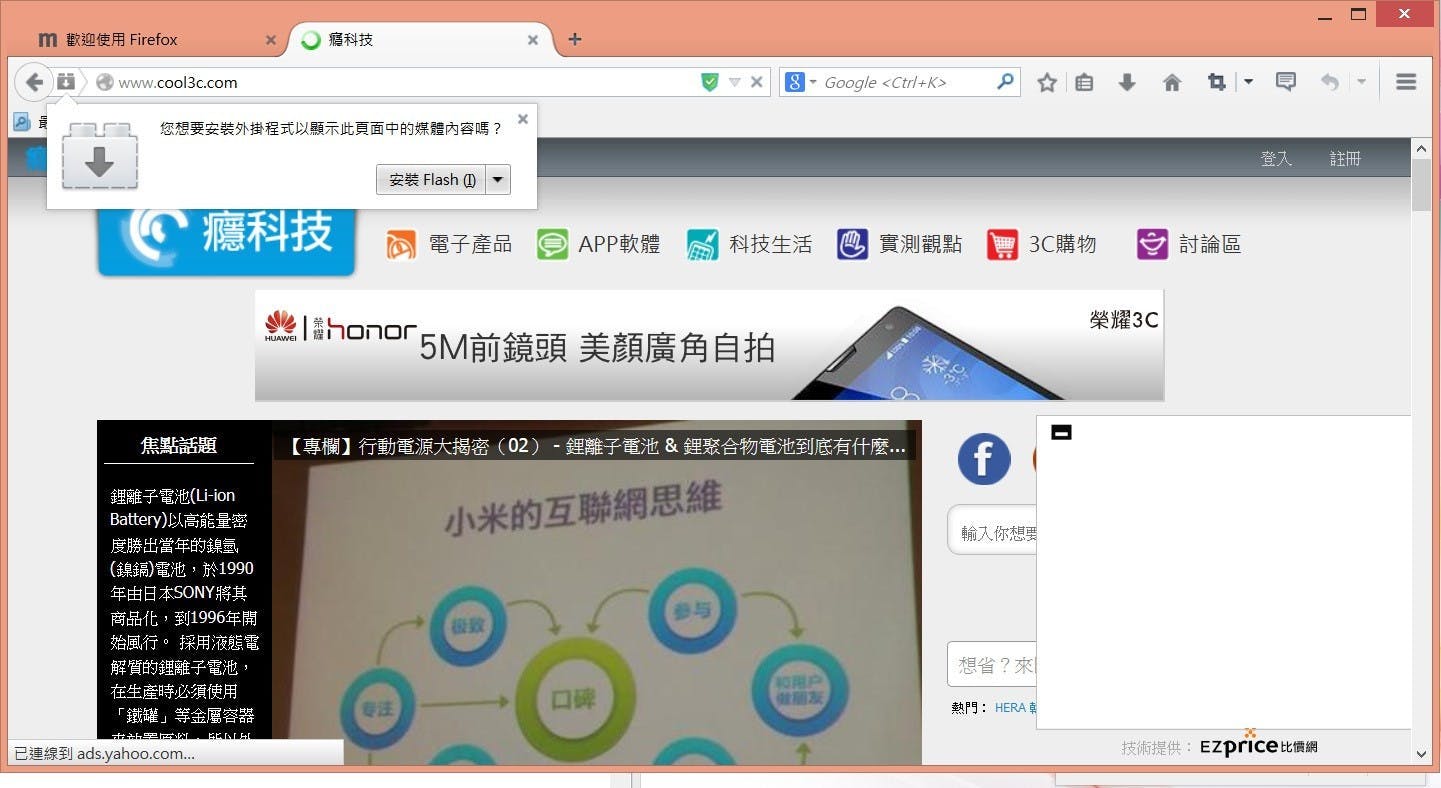Open the 3C購物 menu
The height and width of the screenshot is (788, 1441).
[x=1041, y=244]
